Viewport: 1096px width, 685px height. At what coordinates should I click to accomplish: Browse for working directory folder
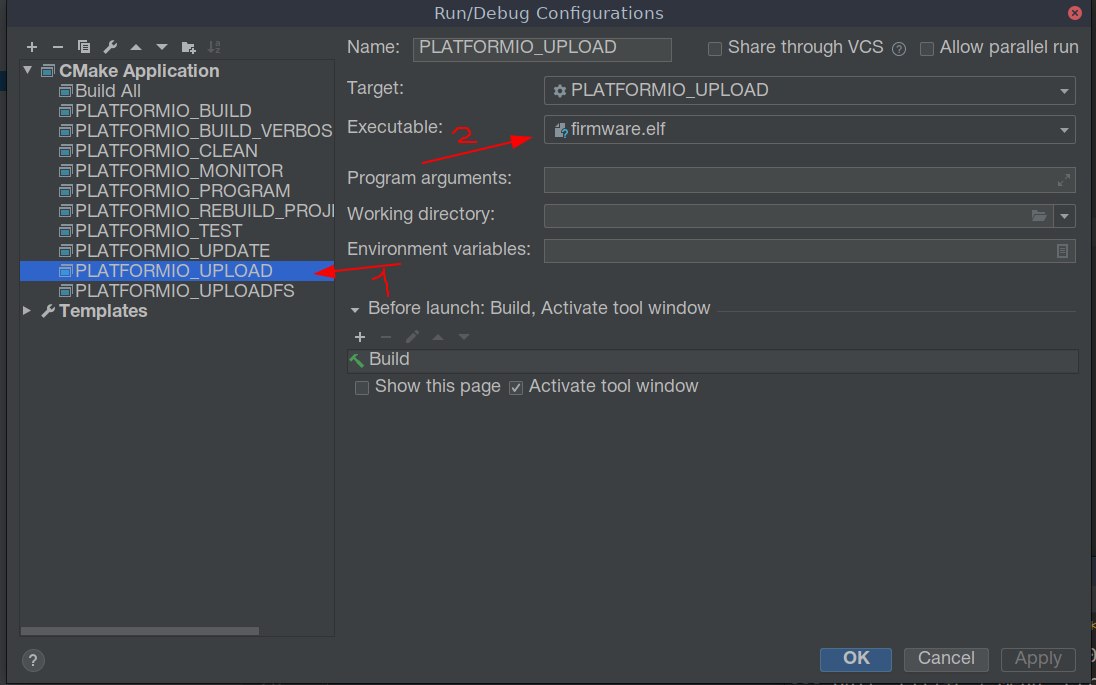1039,215
